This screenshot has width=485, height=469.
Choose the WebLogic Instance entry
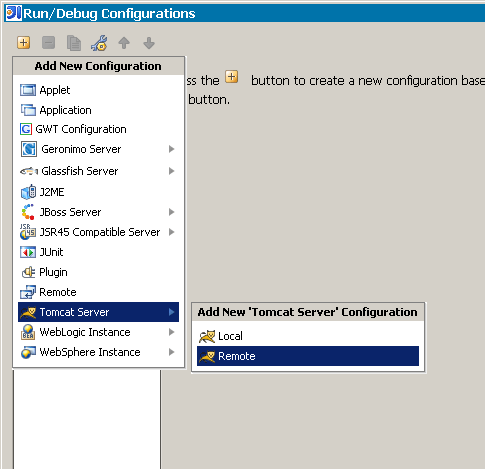click(x=98, y=332)
